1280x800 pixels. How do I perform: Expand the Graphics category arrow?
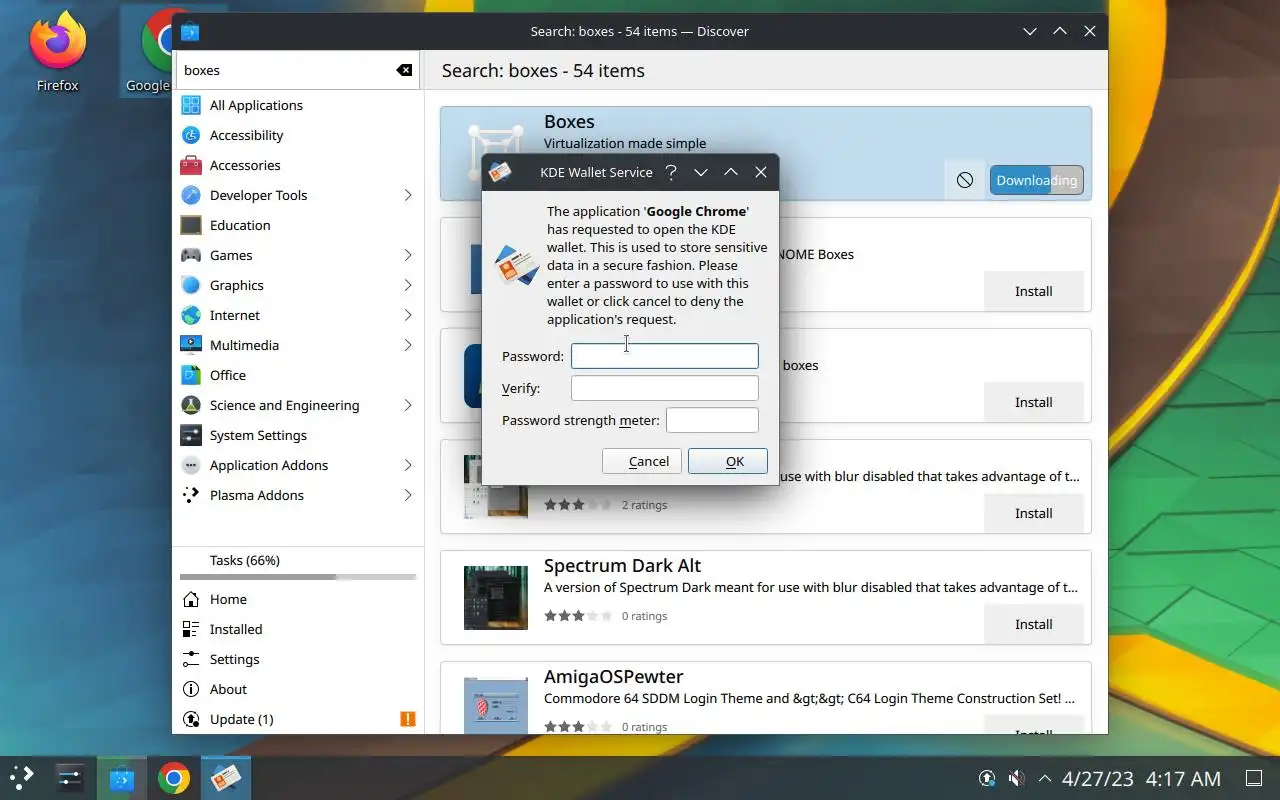pos(408,285)
